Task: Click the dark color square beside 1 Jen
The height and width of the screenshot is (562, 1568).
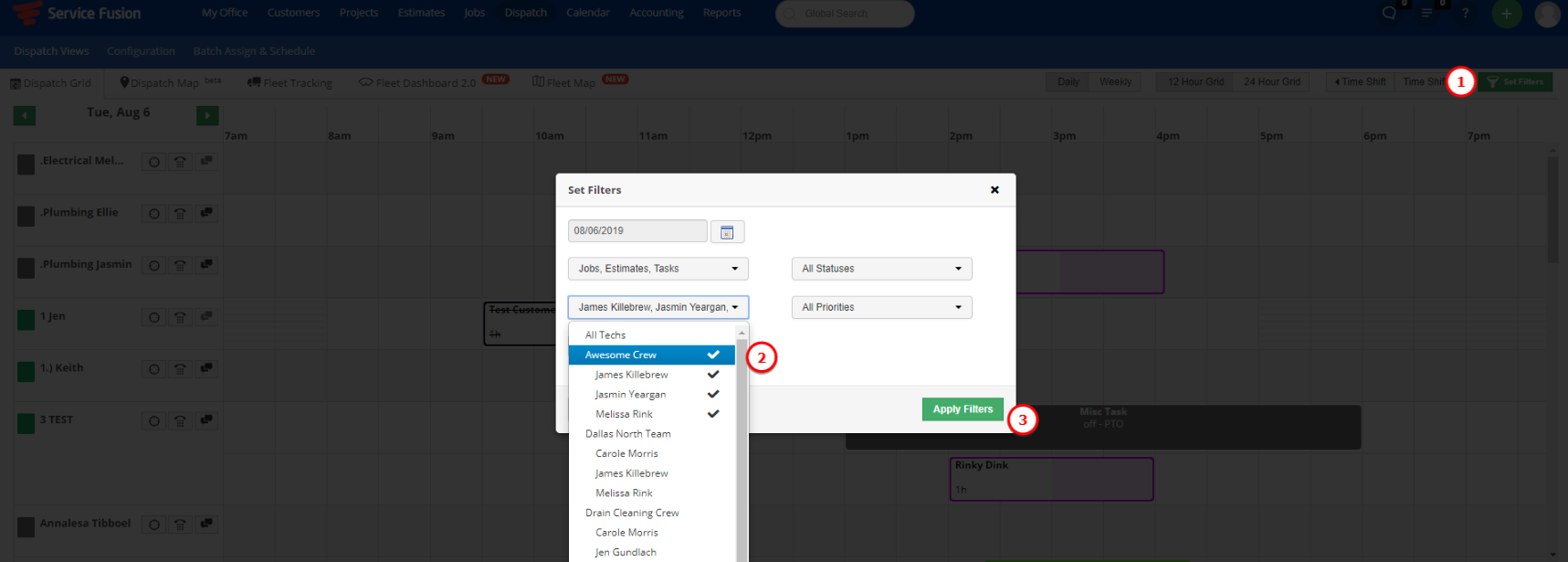Action: coord(26,320)
